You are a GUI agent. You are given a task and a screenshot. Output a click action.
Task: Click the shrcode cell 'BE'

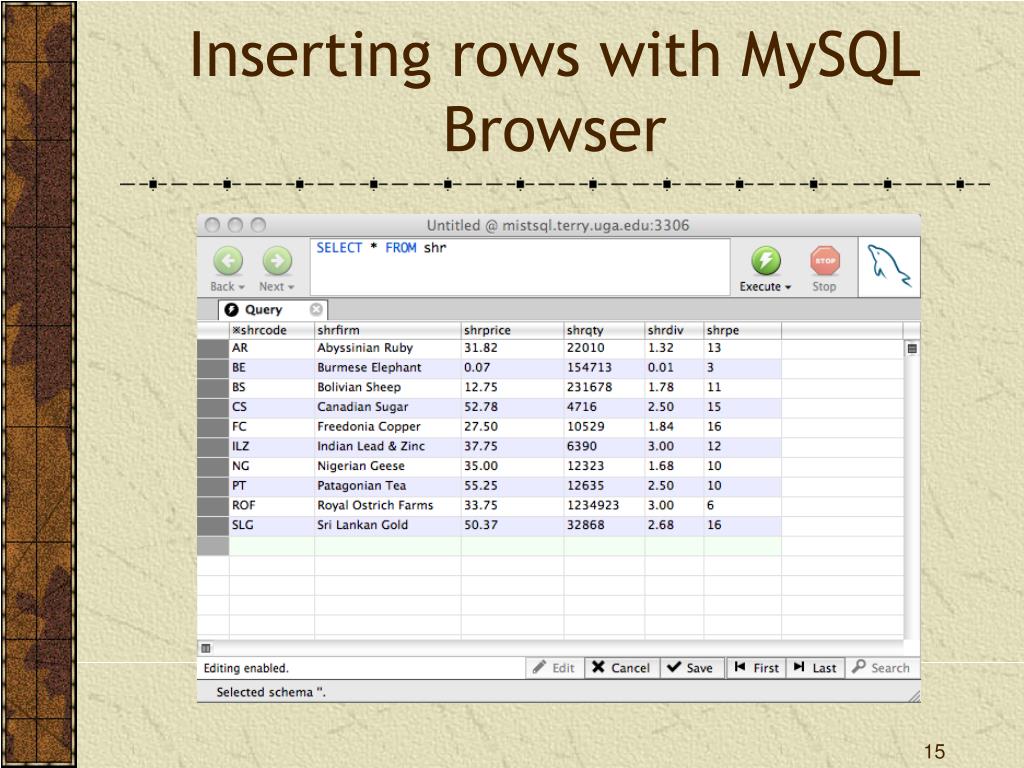click(272, 368)
